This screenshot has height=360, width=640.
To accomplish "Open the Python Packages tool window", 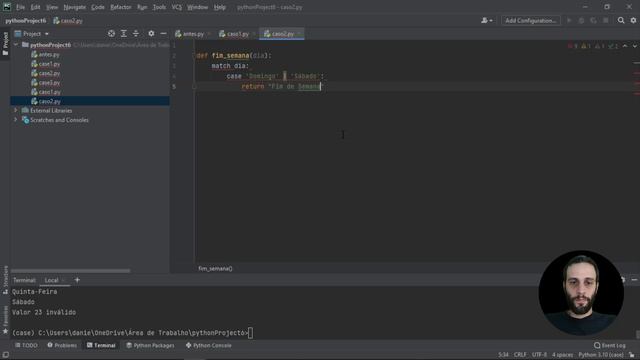I will tap(150, 345).
